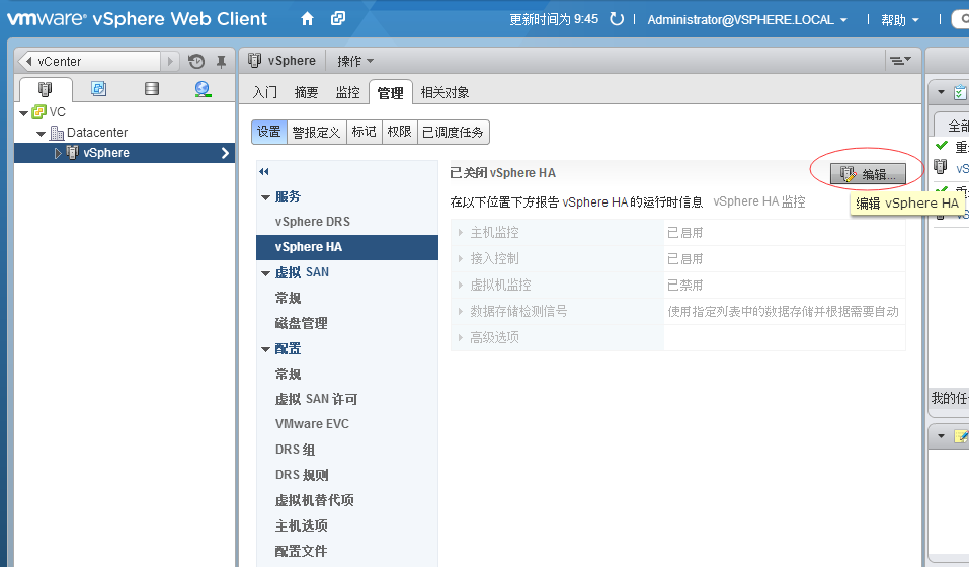
Task: Go to the vSphere Web Client home icon
Action: (x=307, y=19)
